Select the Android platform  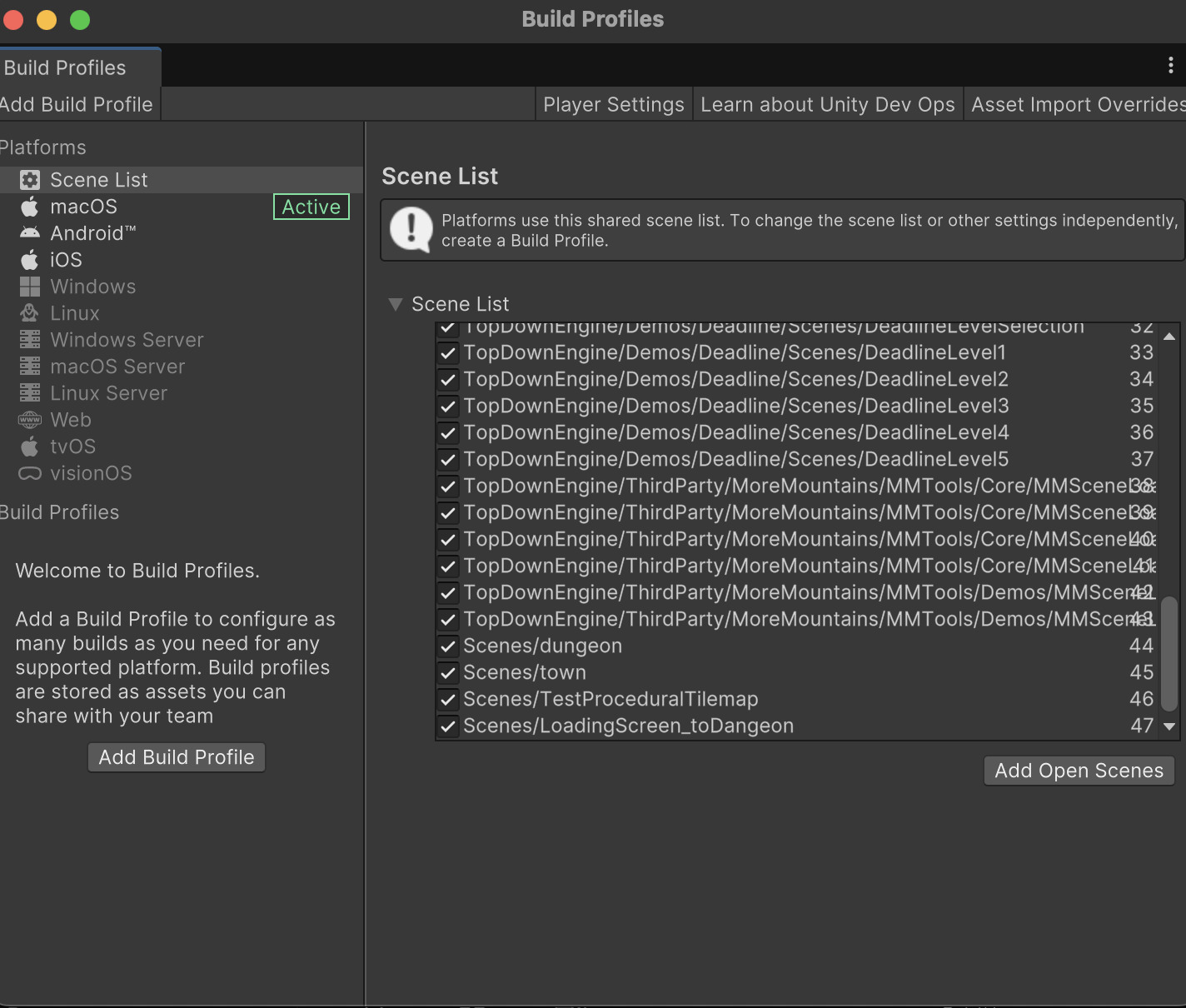click(182, 233)
